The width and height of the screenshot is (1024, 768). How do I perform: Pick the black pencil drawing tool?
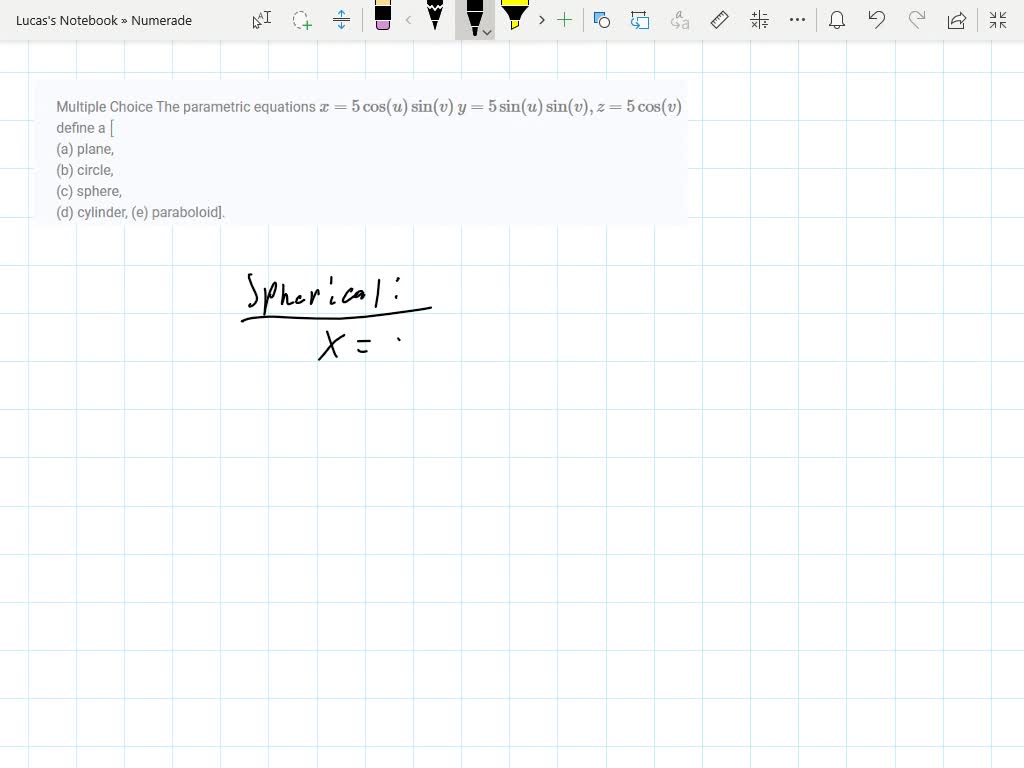point(435,18)
